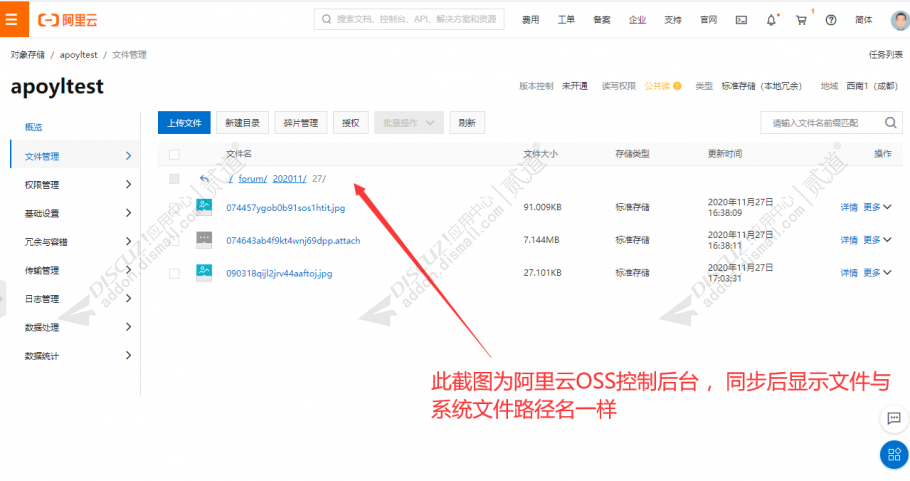Select checkbox for 074643ab4f9kt4wnj69dpp.attach

click(x=174, y=240)
